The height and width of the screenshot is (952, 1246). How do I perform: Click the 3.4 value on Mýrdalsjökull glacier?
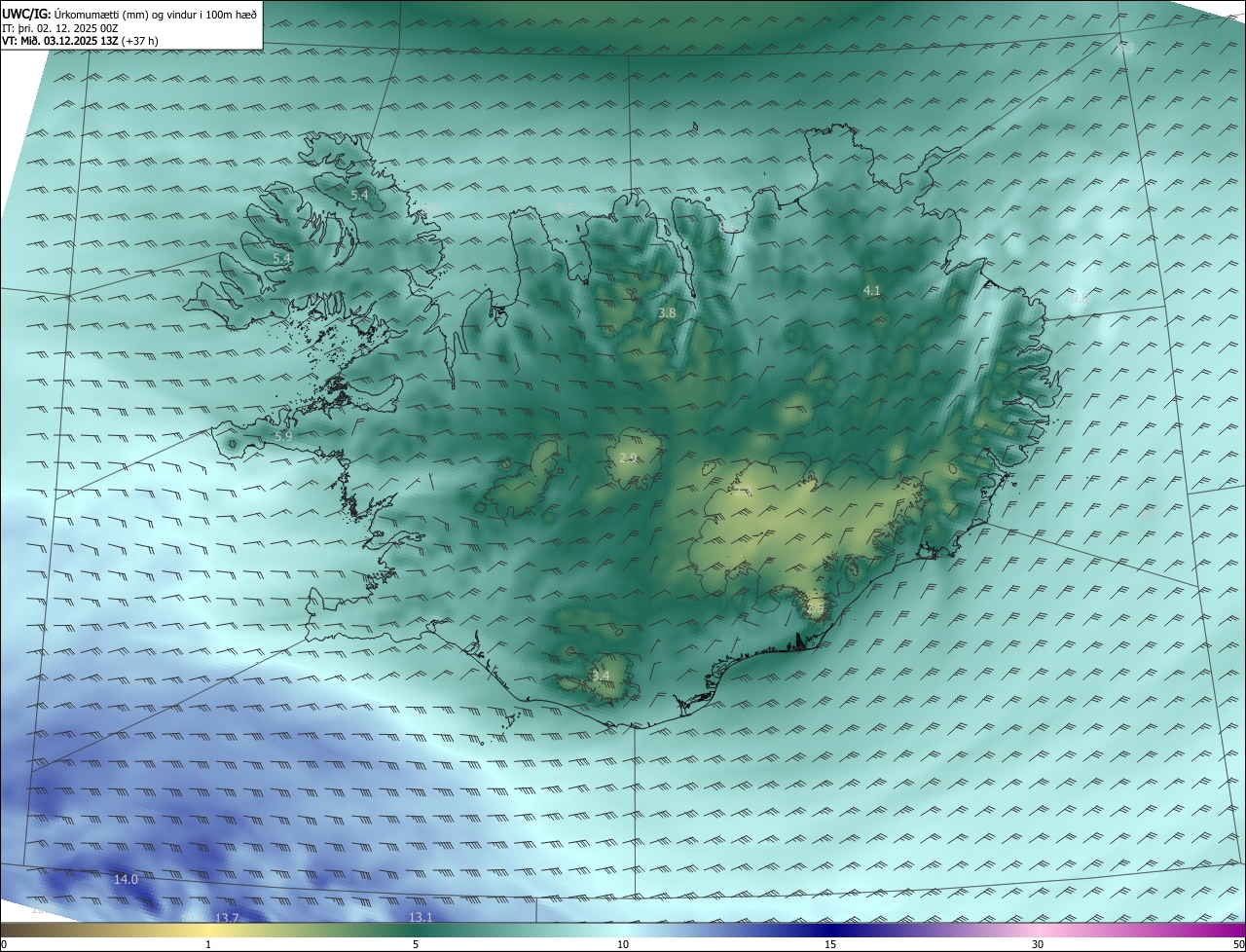coord(601,676)
